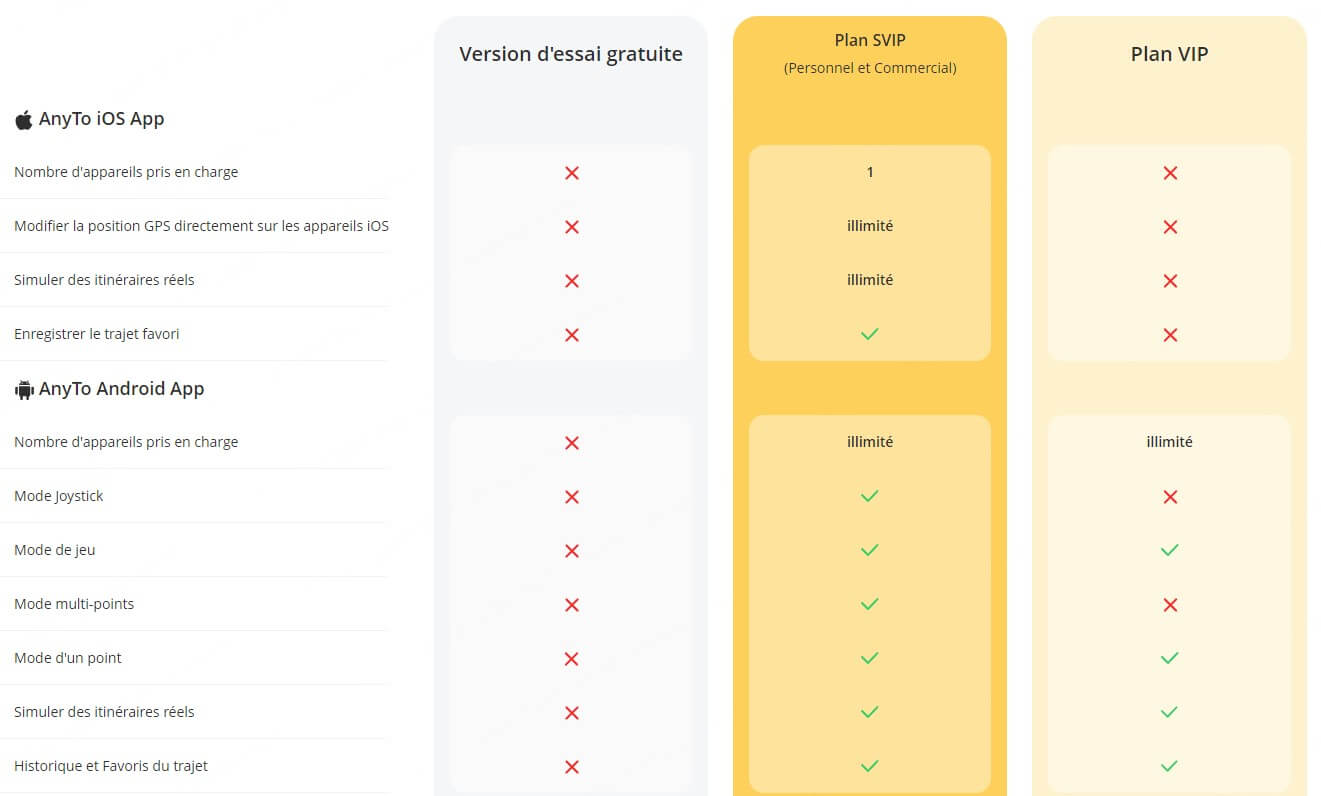Click the "Mode Joystick" row label
This screenshot has width=1321, height=796.
coord(59,496)
